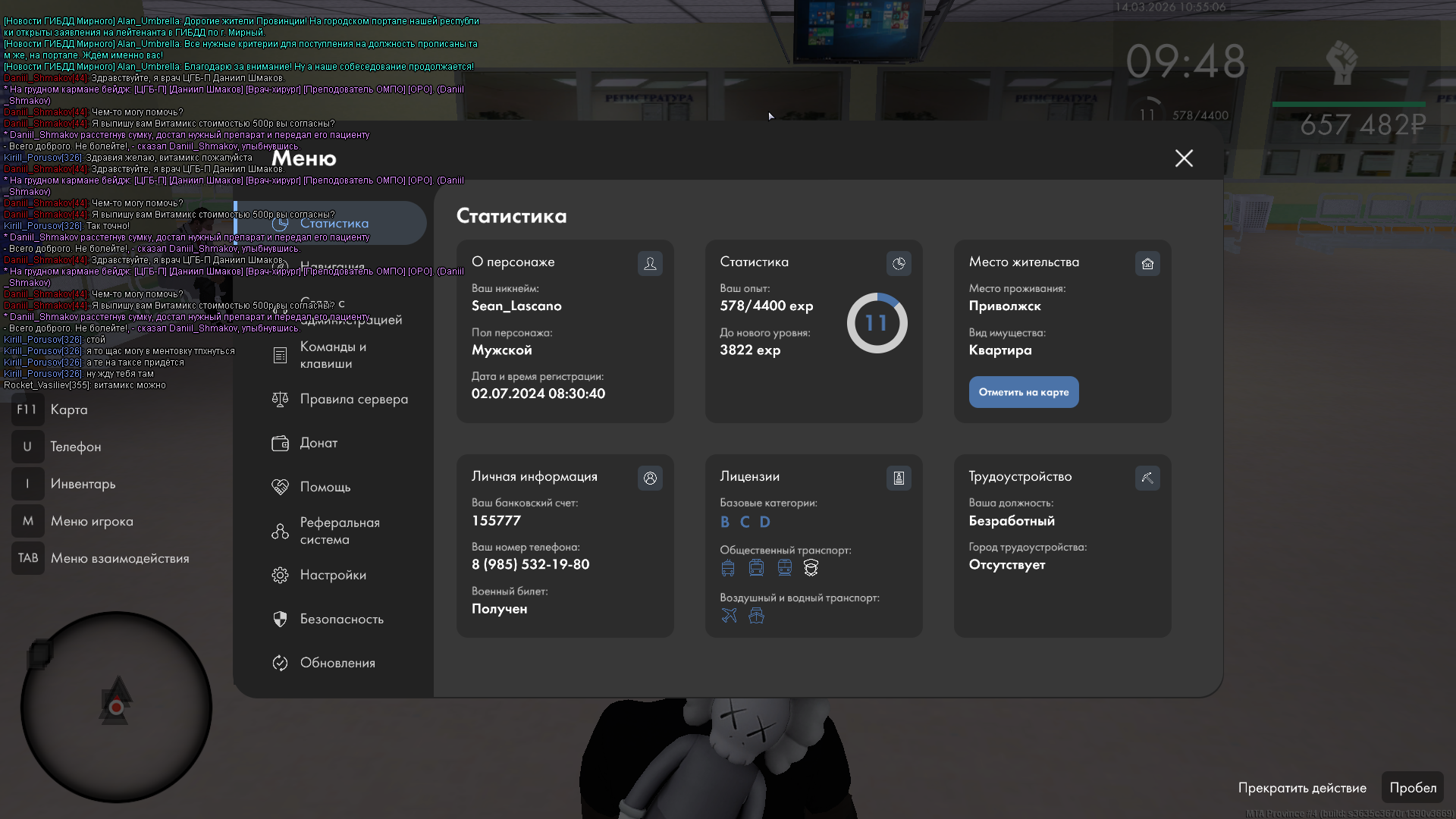Image resolution: width=1456 pixels, height=819 pixels.
Task: Click the house icon in Место жительства card
Action: 1147,264
